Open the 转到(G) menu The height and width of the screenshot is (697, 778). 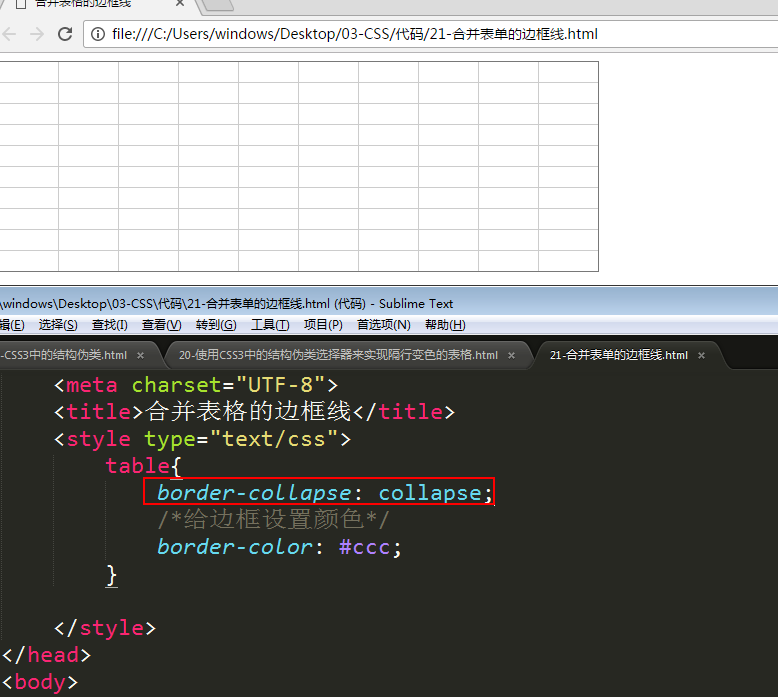(216, 325)
